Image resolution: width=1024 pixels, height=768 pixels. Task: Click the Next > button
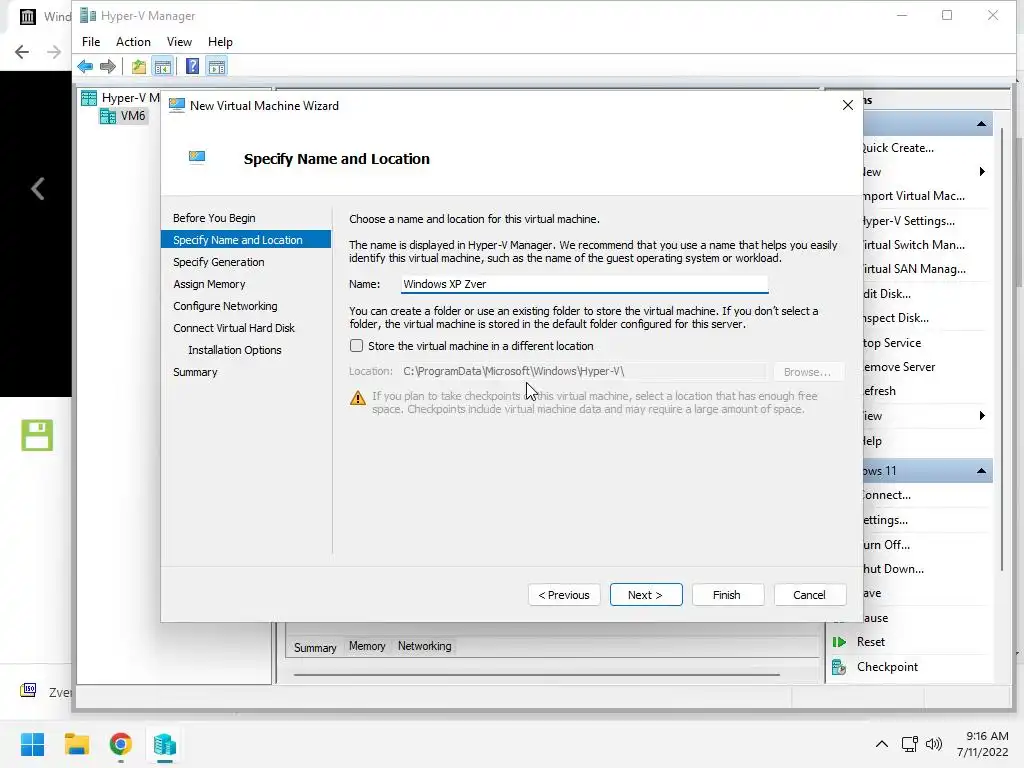point(646,595)
